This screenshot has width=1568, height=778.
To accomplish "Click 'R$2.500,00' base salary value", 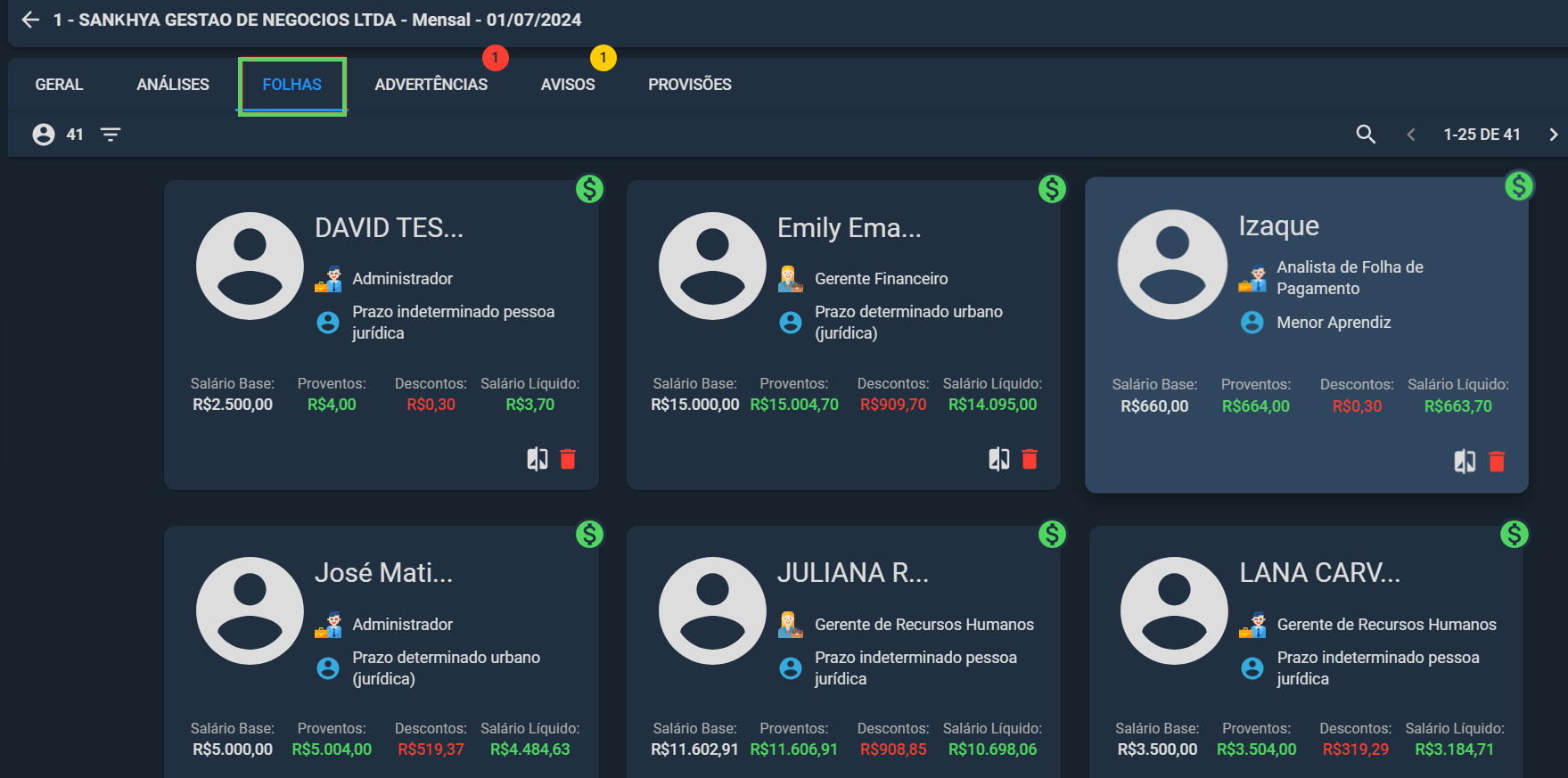I will click(233, 405).
